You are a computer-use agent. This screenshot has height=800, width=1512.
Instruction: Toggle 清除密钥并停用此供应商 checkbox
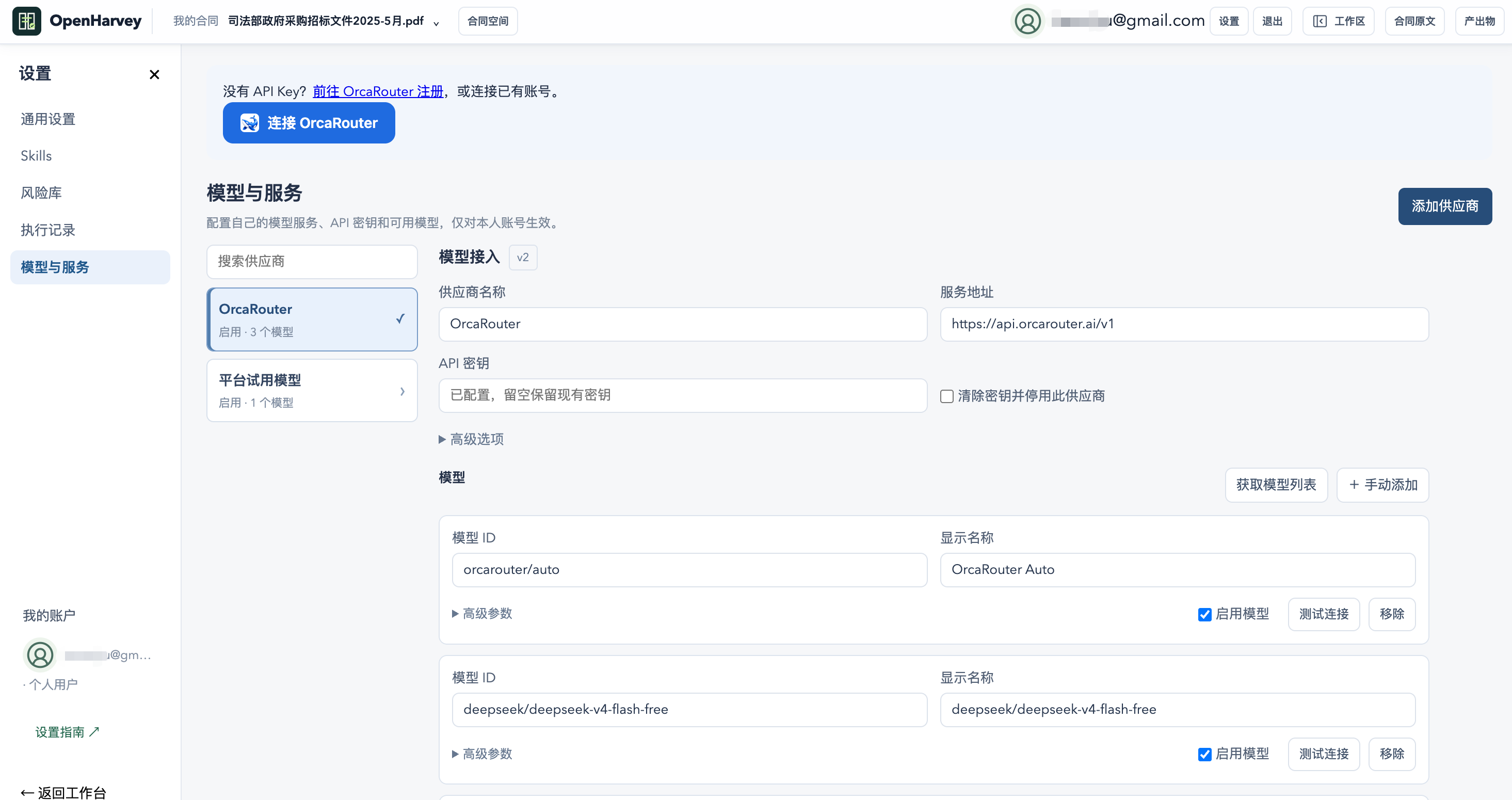[947, 396]
